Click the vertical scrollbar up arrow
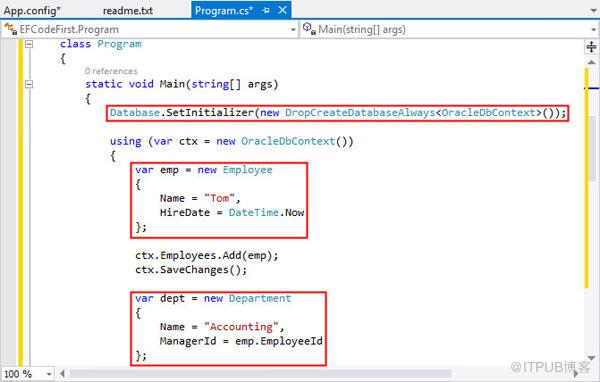 [591, 62]
